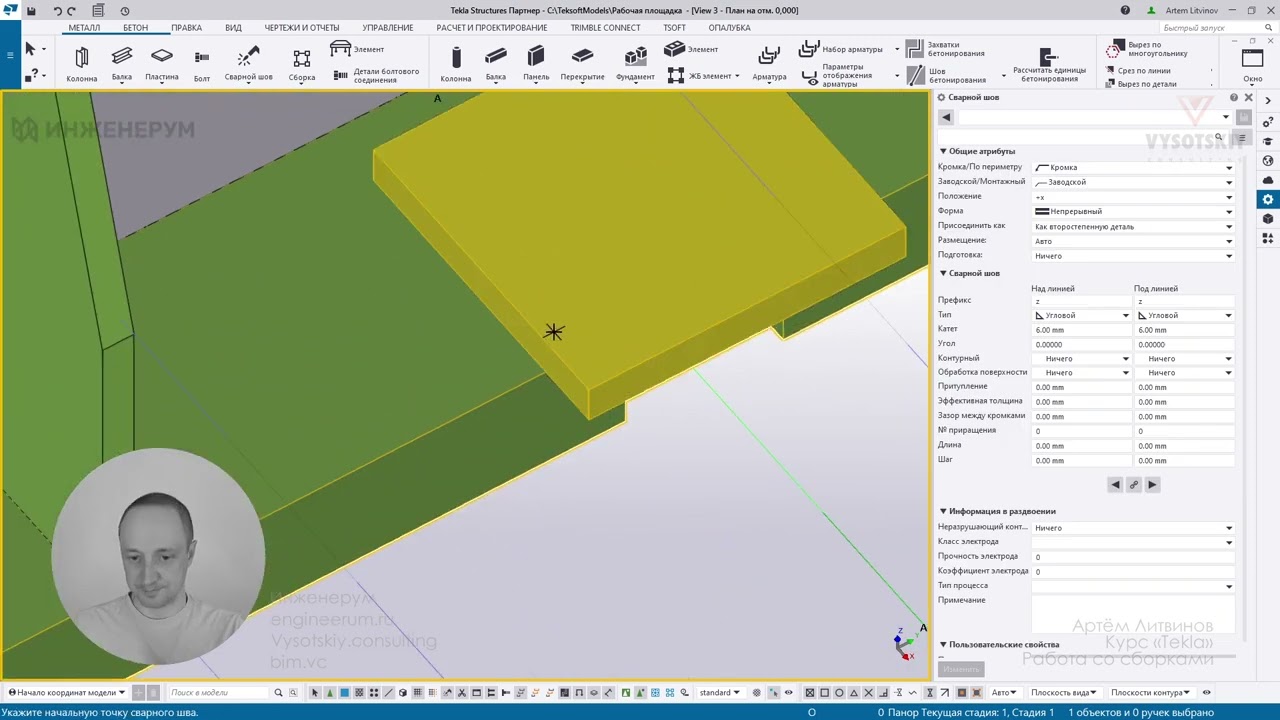Open the Сборка assembly tool
Viewport: 1280px width, 720px height.
click(x=302, y=64)
